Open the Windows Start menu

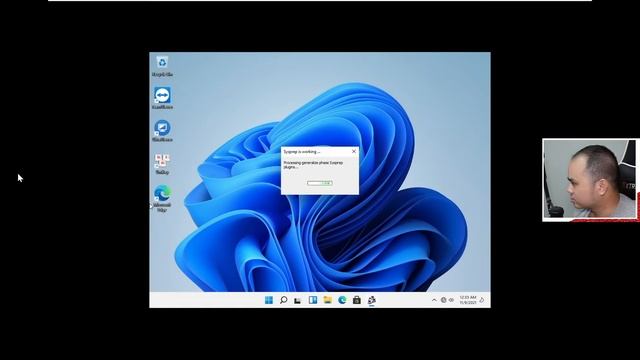coord(269,300)
